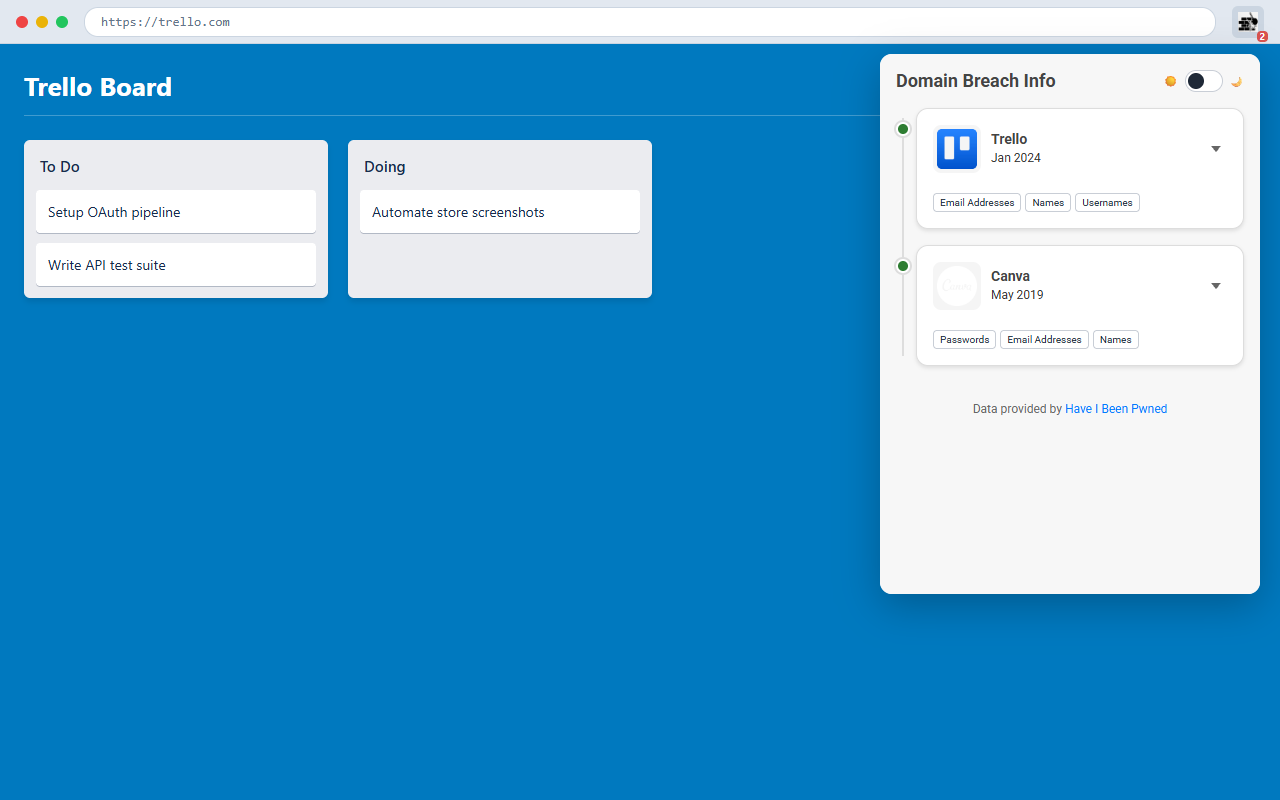This screenshot has height=800, width=1280.
Task: Click the Usernames tag
Action: coord(1107,203)
